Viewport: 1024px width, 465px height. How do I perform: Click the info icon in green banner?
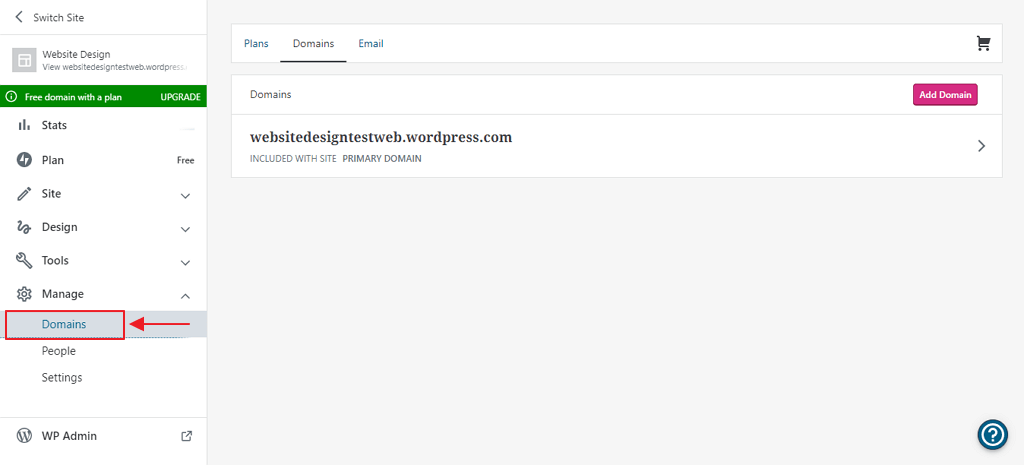click(11, 97)
